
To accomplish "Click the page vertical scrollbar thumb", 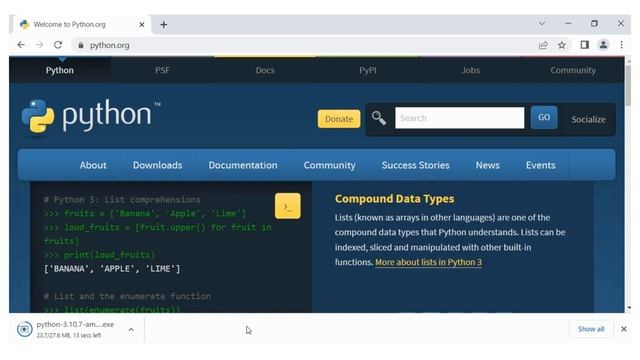I will tap(628, 86).
